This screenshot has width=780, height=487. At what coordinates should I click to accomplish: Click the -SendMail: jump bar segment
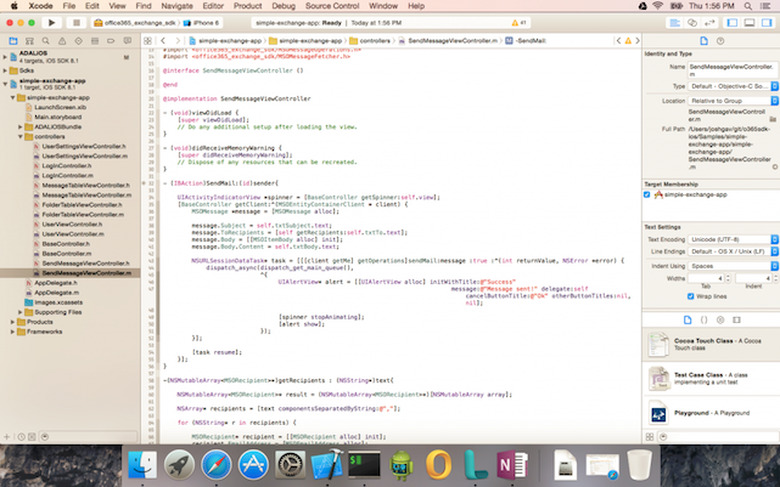(x=526, y=41)
